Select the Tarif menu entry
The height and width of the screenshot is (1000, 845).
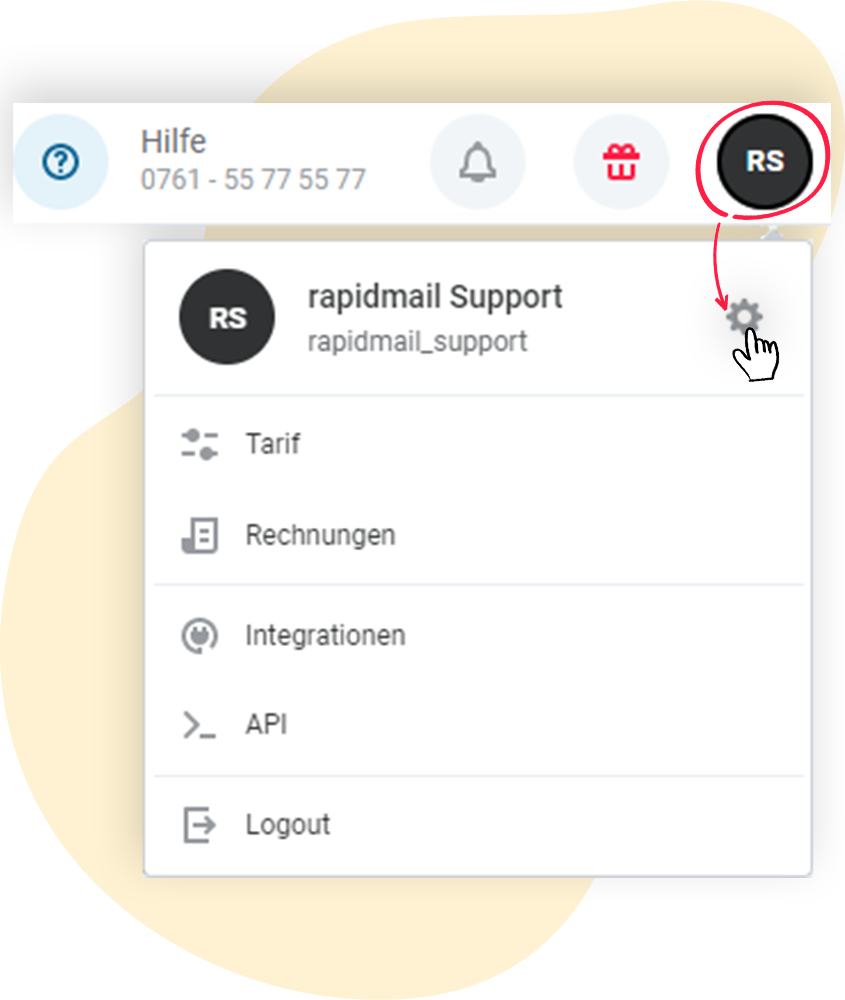point(478,444)
